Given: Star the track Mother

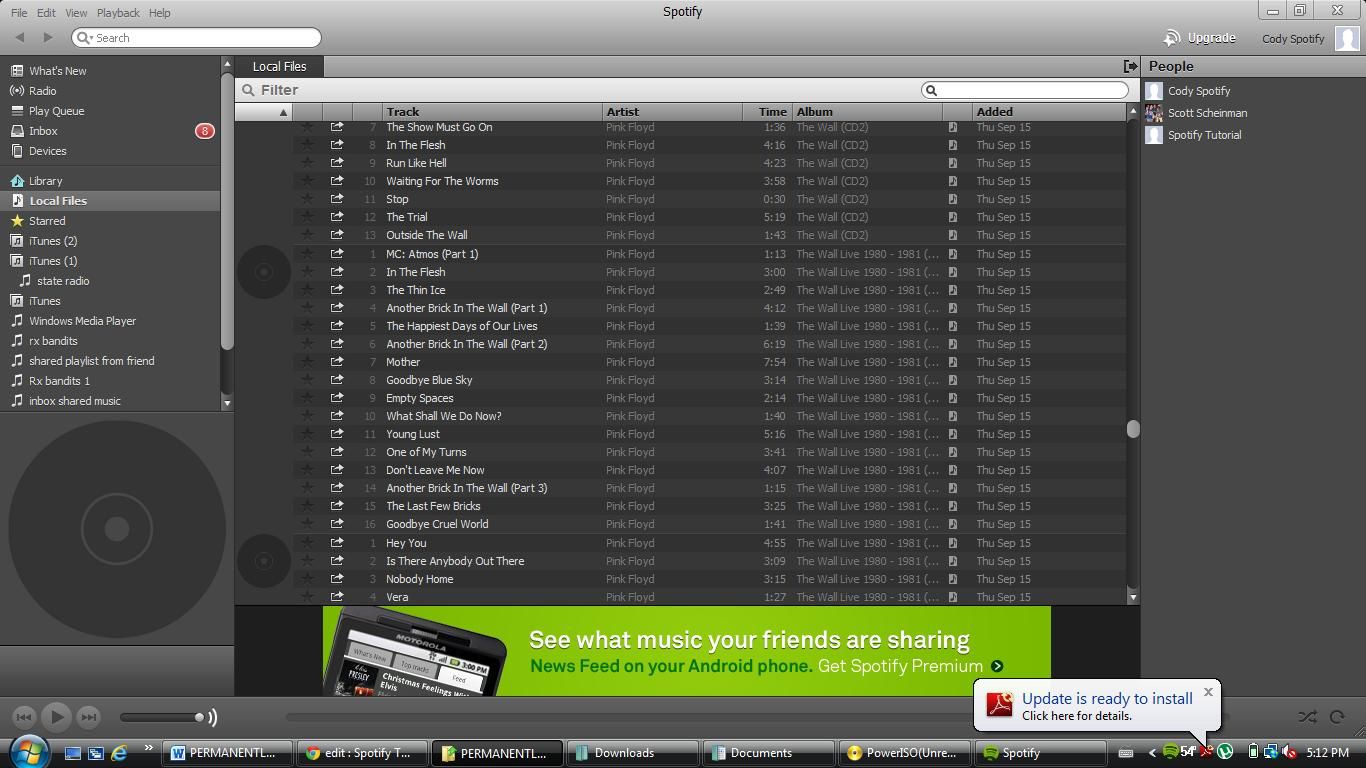Looking at the screenshot, I should [307, 362].
